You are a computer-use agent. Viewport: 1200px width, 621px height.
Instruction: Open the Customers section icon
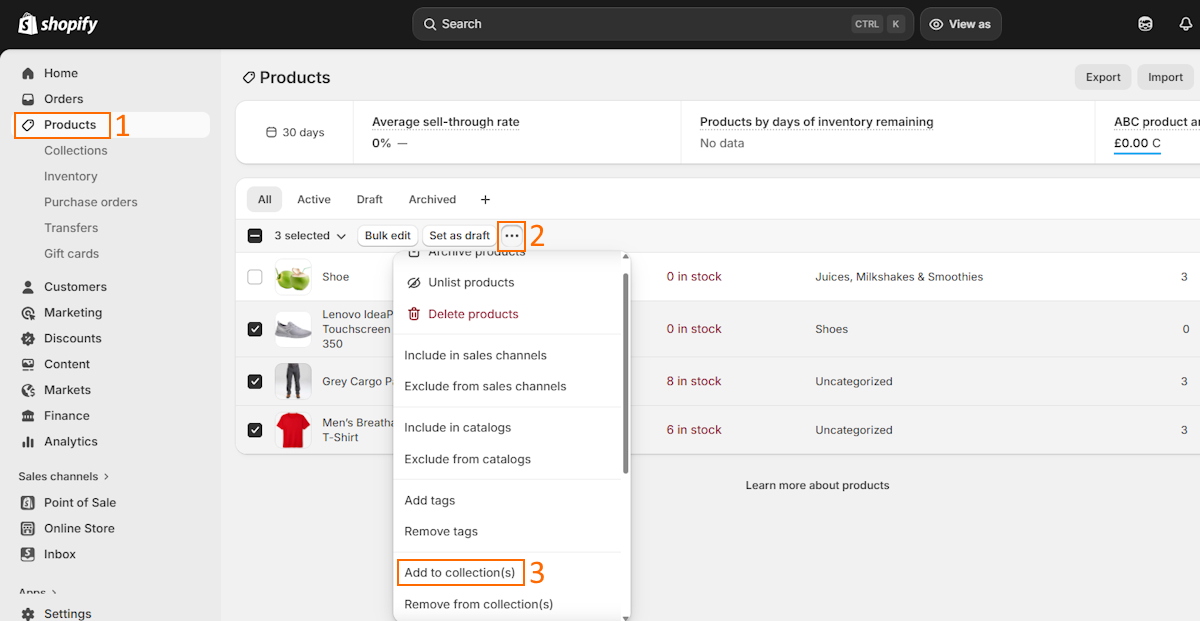tap(29, 286)
